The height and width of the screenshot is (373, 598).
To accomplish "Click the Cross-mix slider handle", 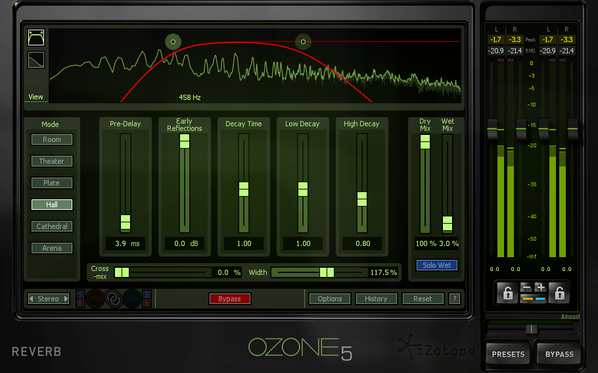I will pyautogui.click(x=122, y=272).
